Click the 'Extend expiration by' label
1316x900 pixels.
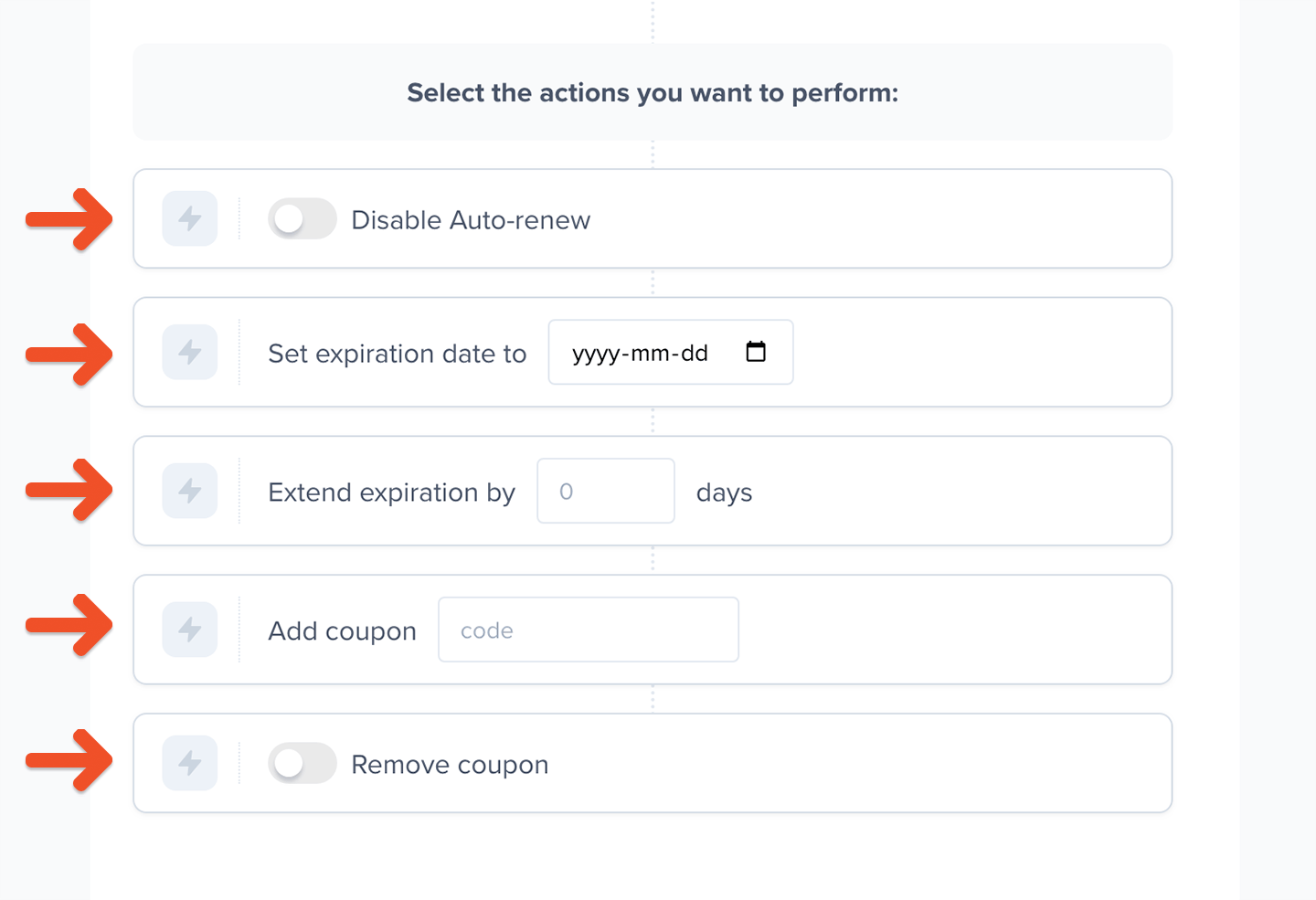point(391,492)
